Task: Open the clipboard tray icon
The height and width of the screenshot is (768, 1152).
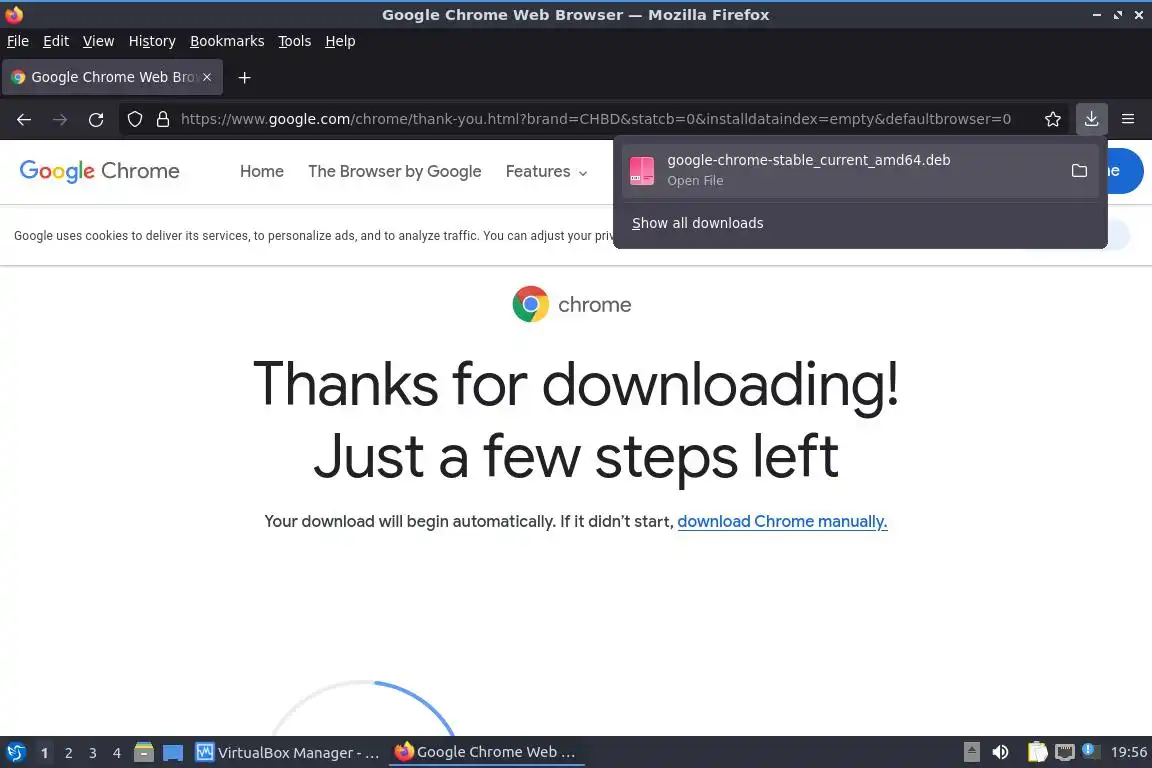Action: [1037, 752]
